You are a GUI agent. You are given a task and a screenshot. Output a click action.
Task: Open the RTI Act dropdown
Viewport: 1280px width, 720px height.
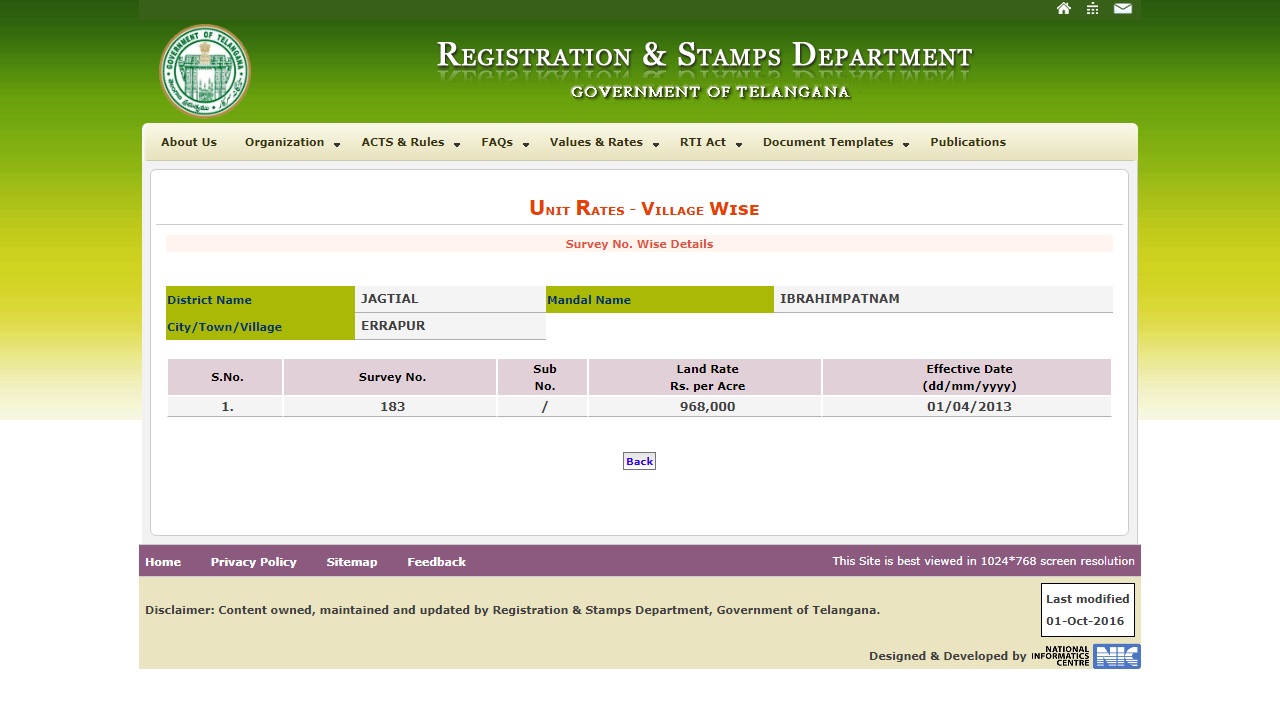(703, 142)
